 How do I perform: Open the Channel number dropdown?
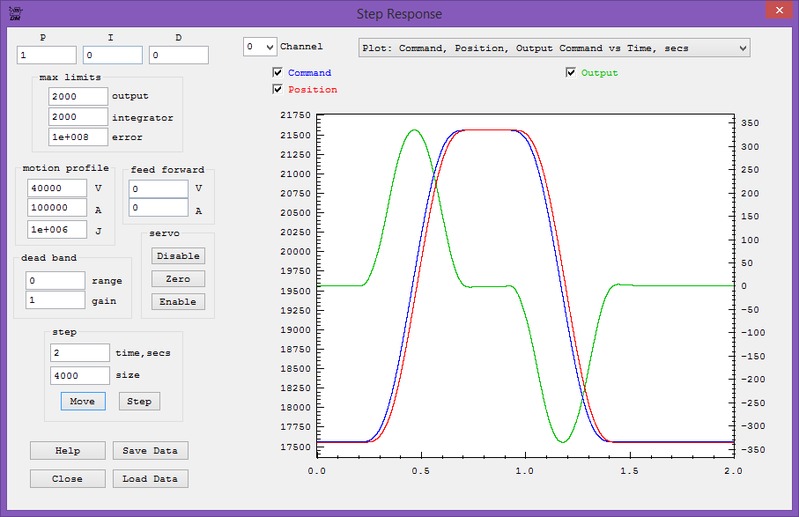tap(260, 47)
